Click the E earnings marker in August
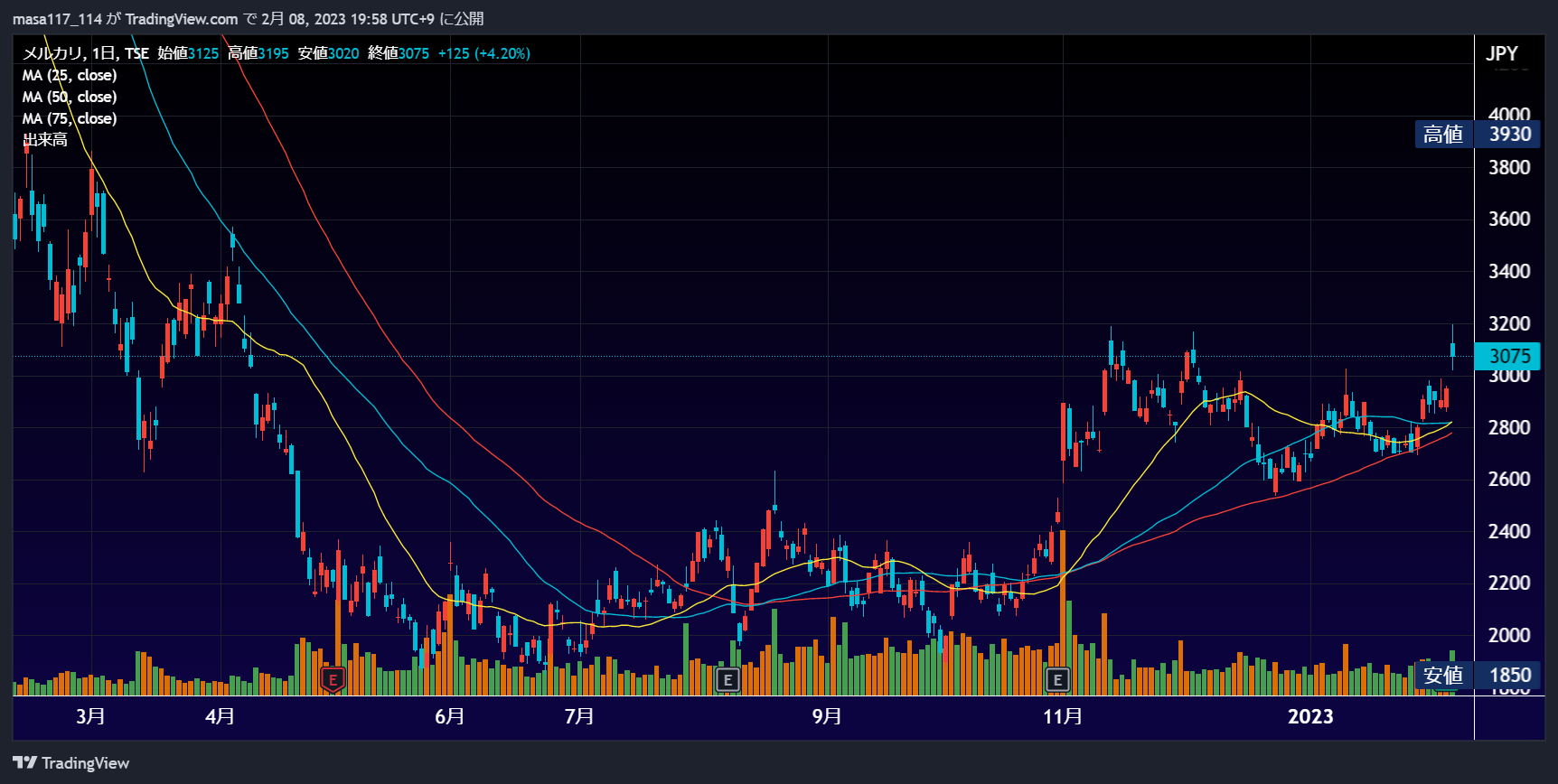 pos(727,679)
